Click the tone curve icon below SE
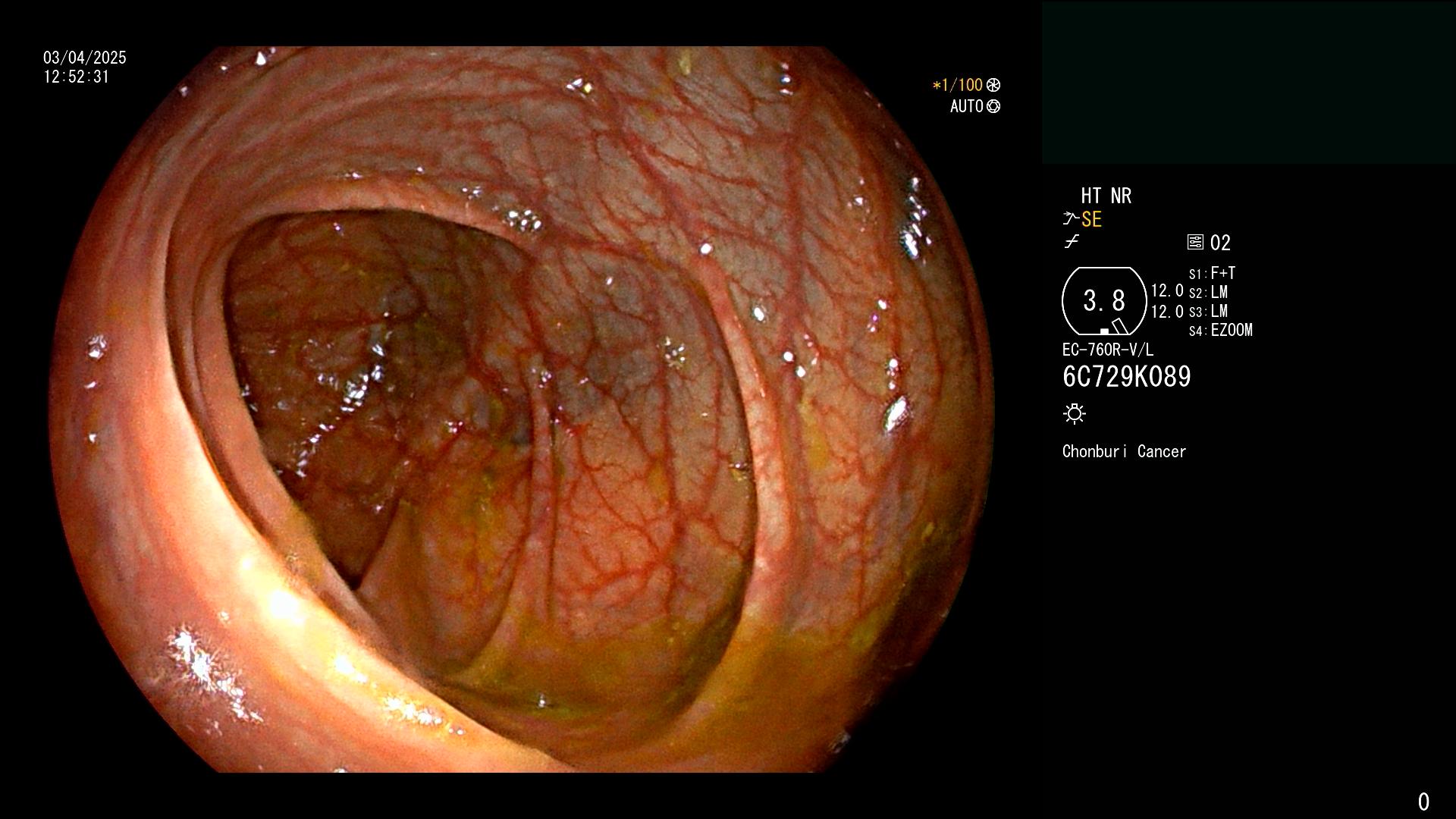Screen dimensions: 1456x819 point(1072,242)
